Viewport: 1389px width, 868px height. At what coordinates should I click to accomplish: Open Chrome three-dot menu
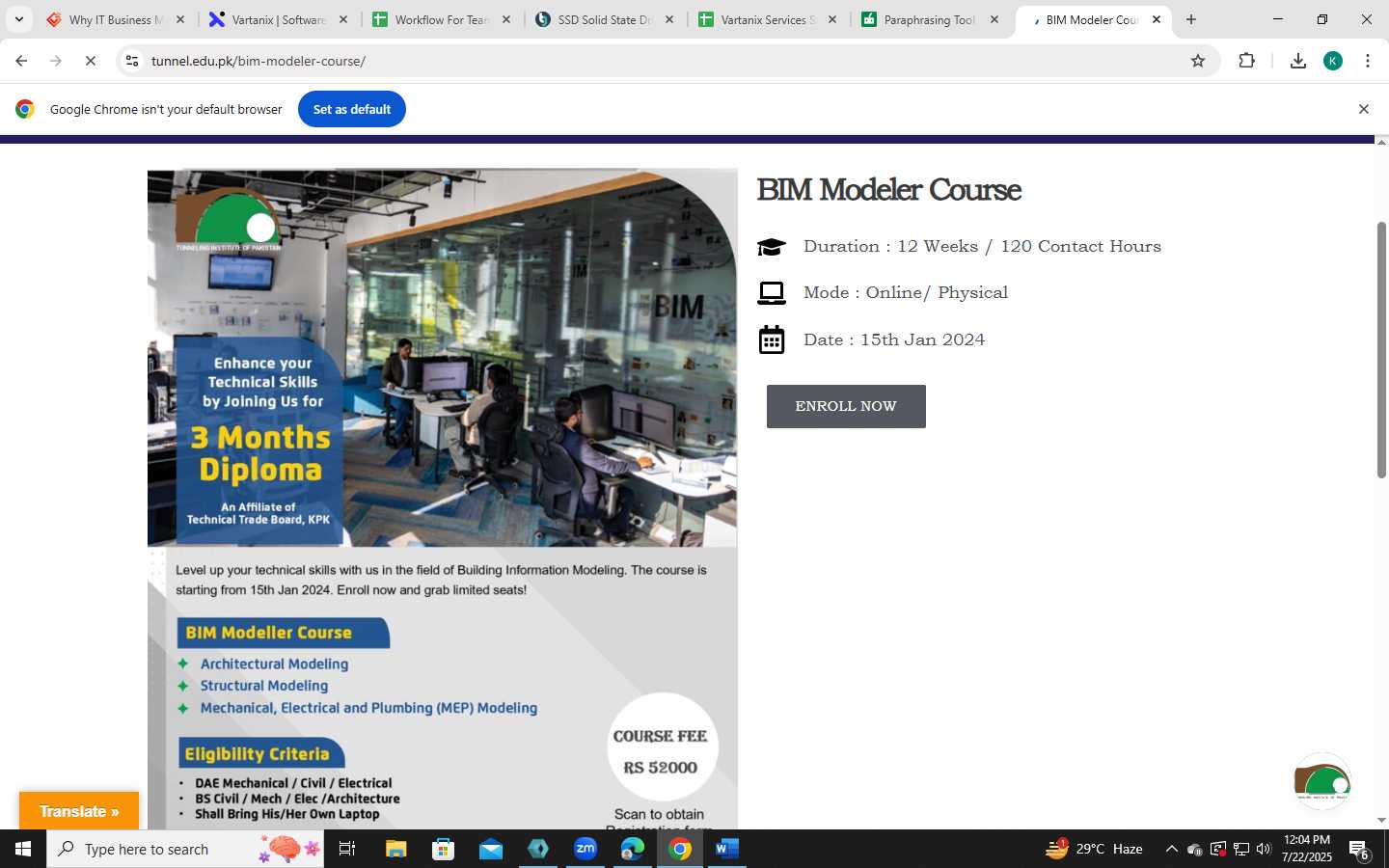point(1368,61)
